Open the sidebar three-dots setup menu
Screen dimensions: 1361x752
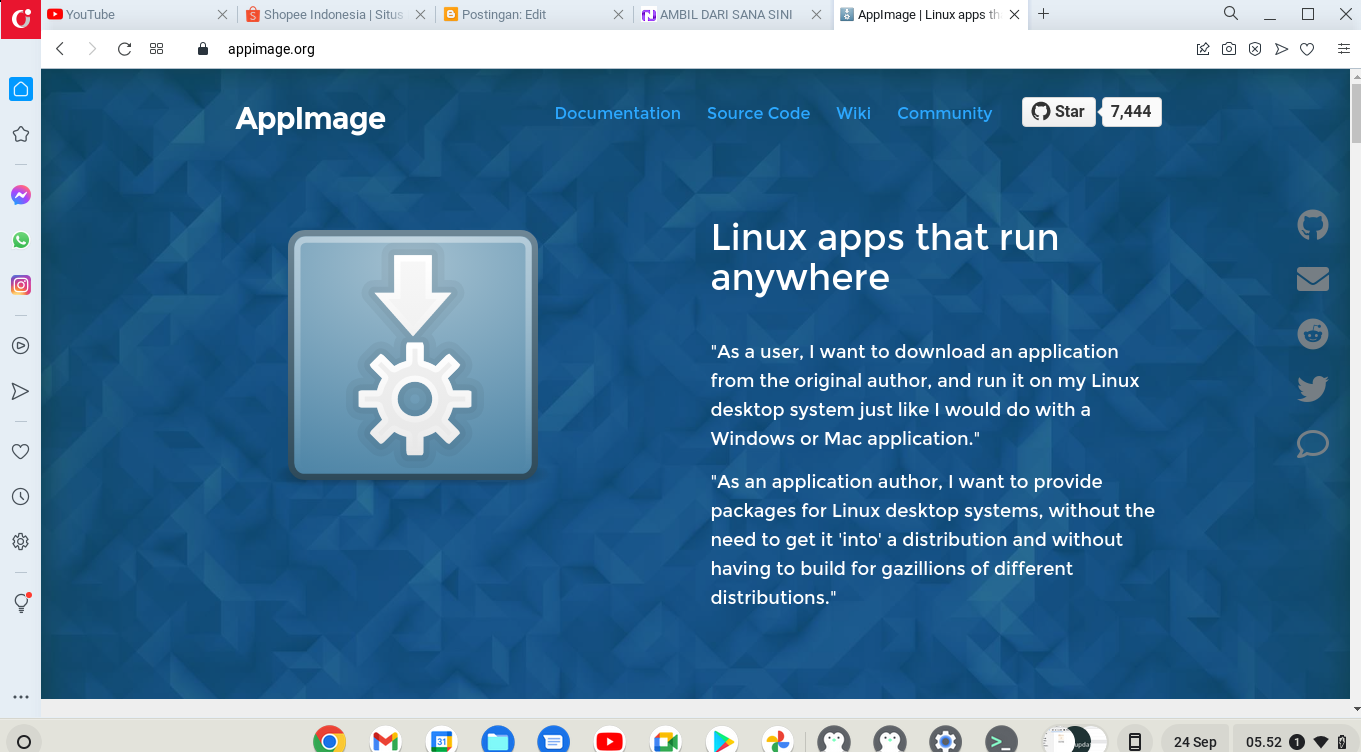(20, 697)
